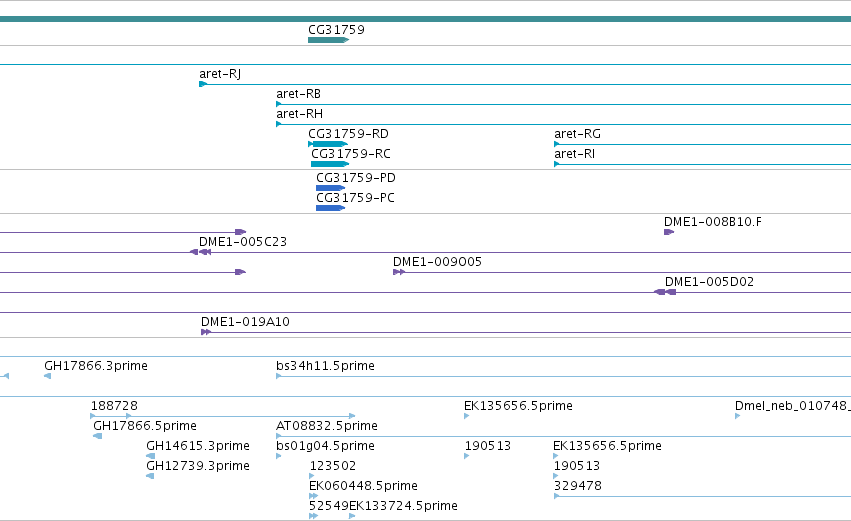851x521 pixels.
Task: Select the EK133724.5prime EST label
Action: pos(403,506)
